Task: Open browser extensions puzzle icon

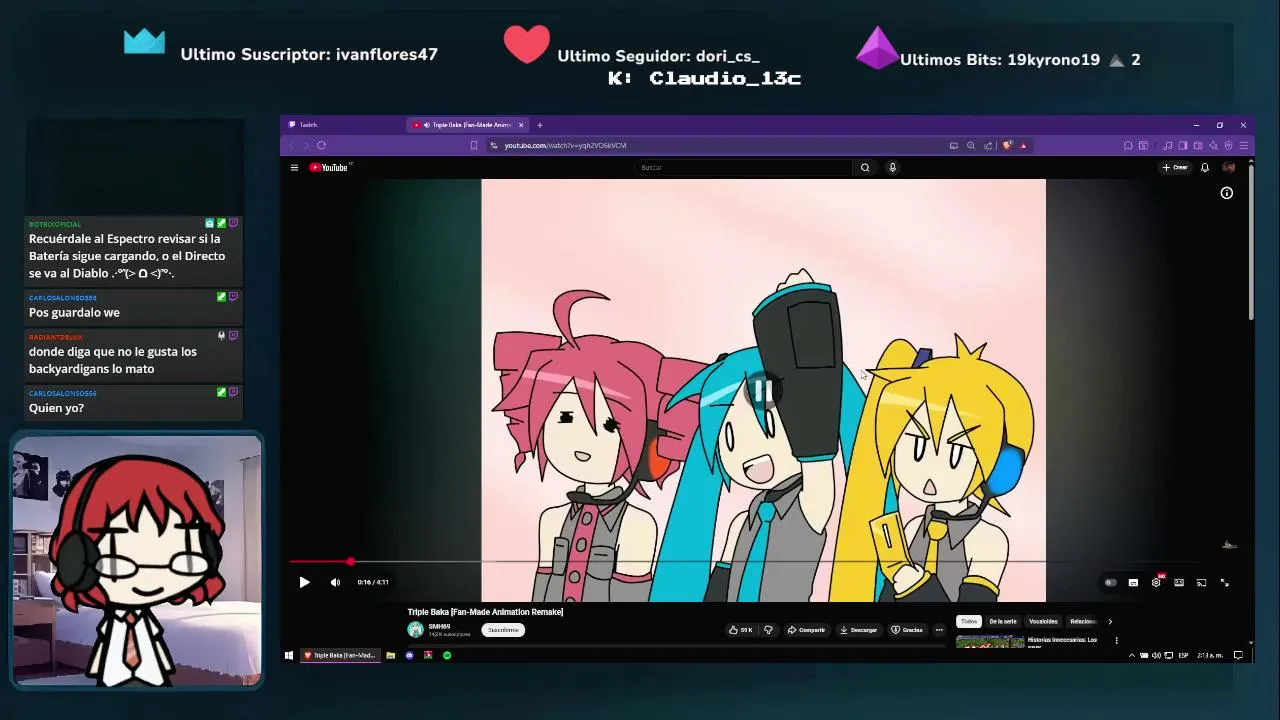Action: coord(1128,146)
